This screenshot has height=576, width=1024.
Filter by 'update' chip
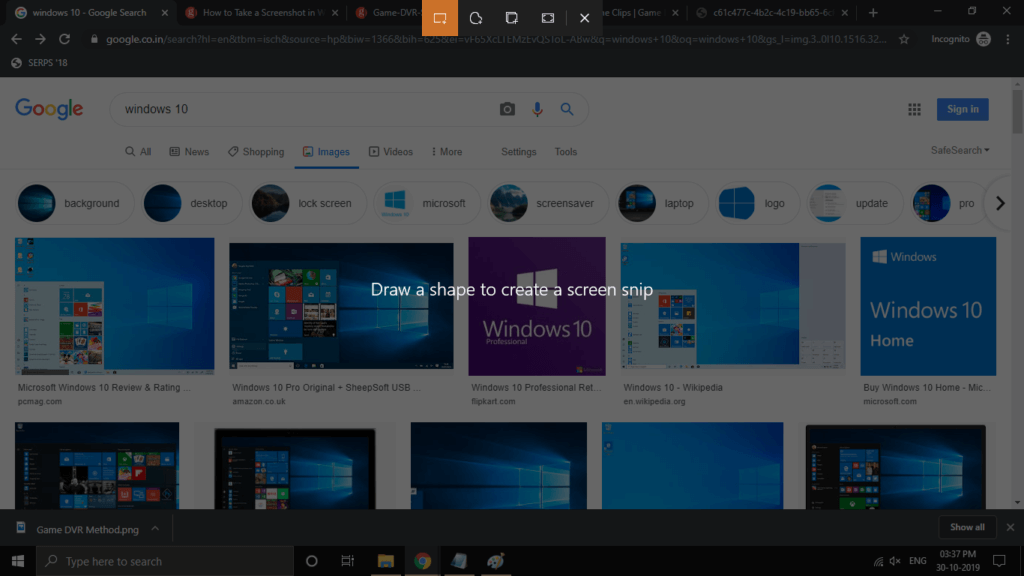pyautogui.click(x=854, y=203)
